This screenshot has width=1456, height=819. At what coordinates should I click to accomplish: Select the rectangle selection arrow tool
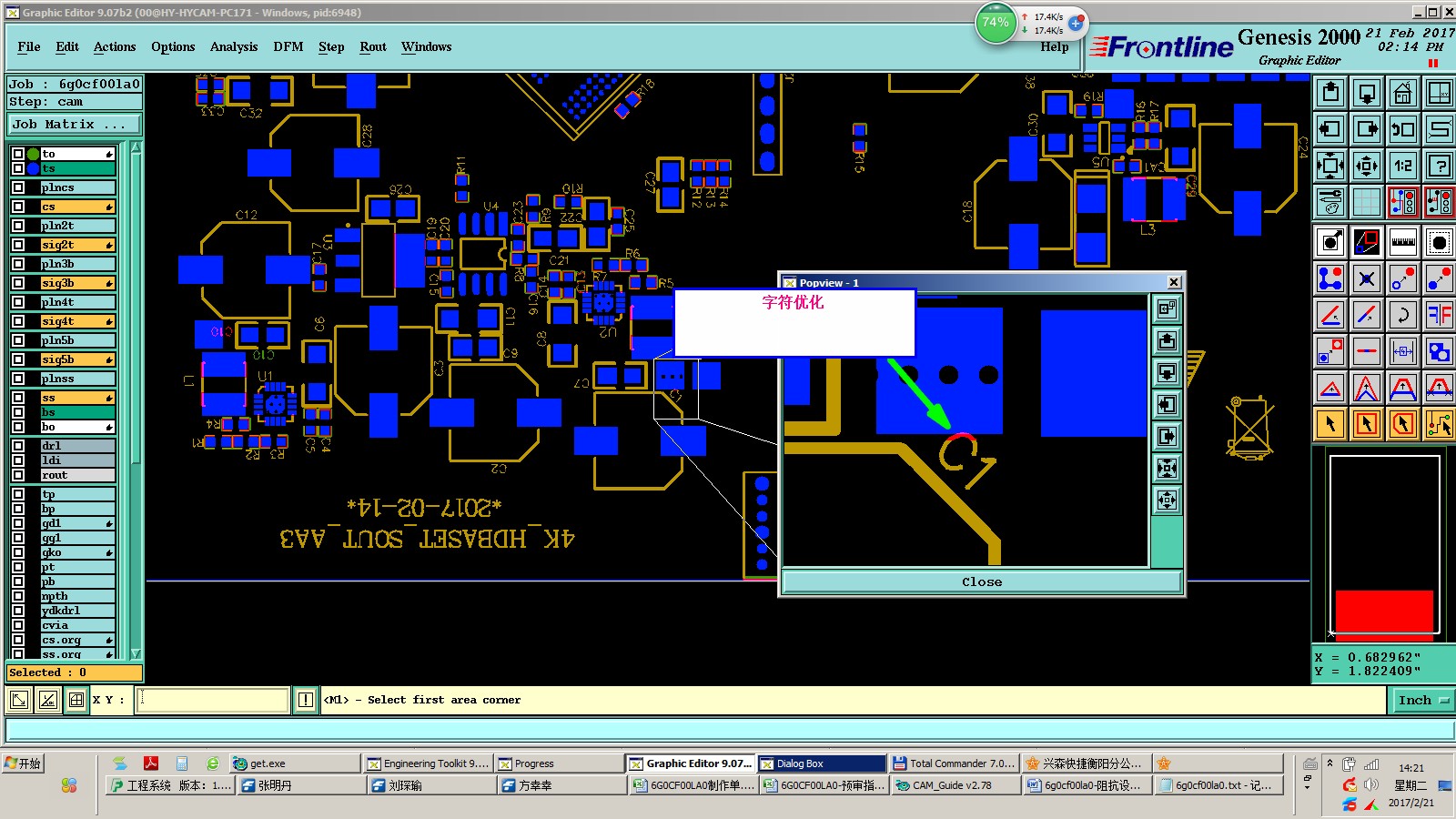tap(1367, 424)
